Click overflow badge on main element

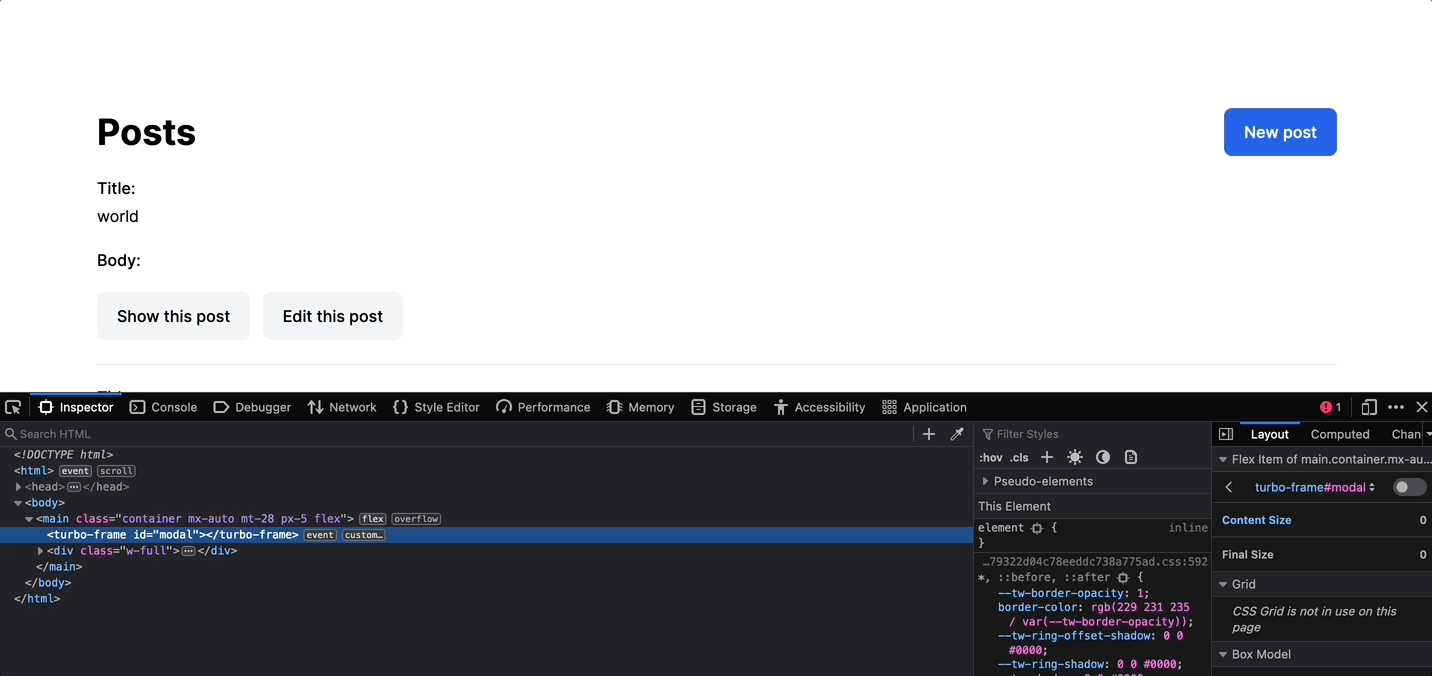(416, 519)
